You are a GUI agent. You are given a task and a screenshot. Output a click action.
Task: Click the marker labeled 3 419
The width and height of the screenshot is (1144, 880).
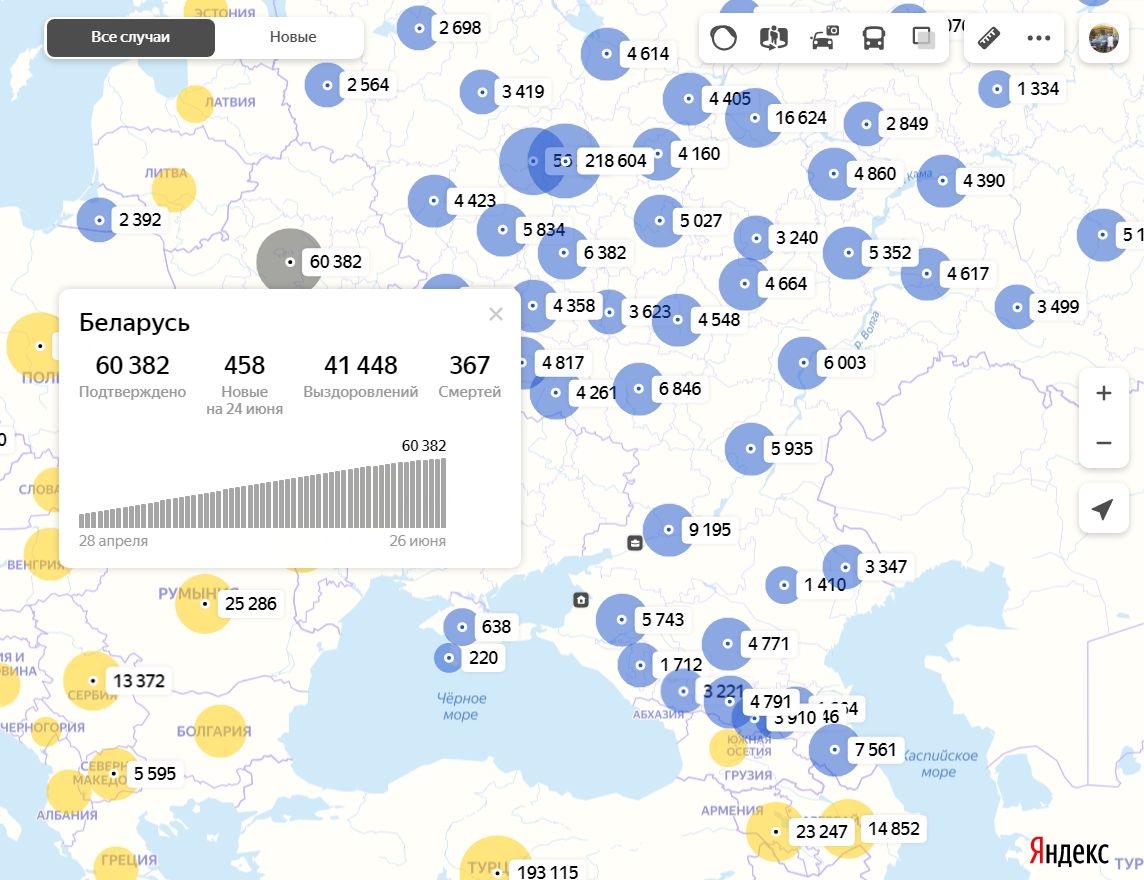(482, 92)
